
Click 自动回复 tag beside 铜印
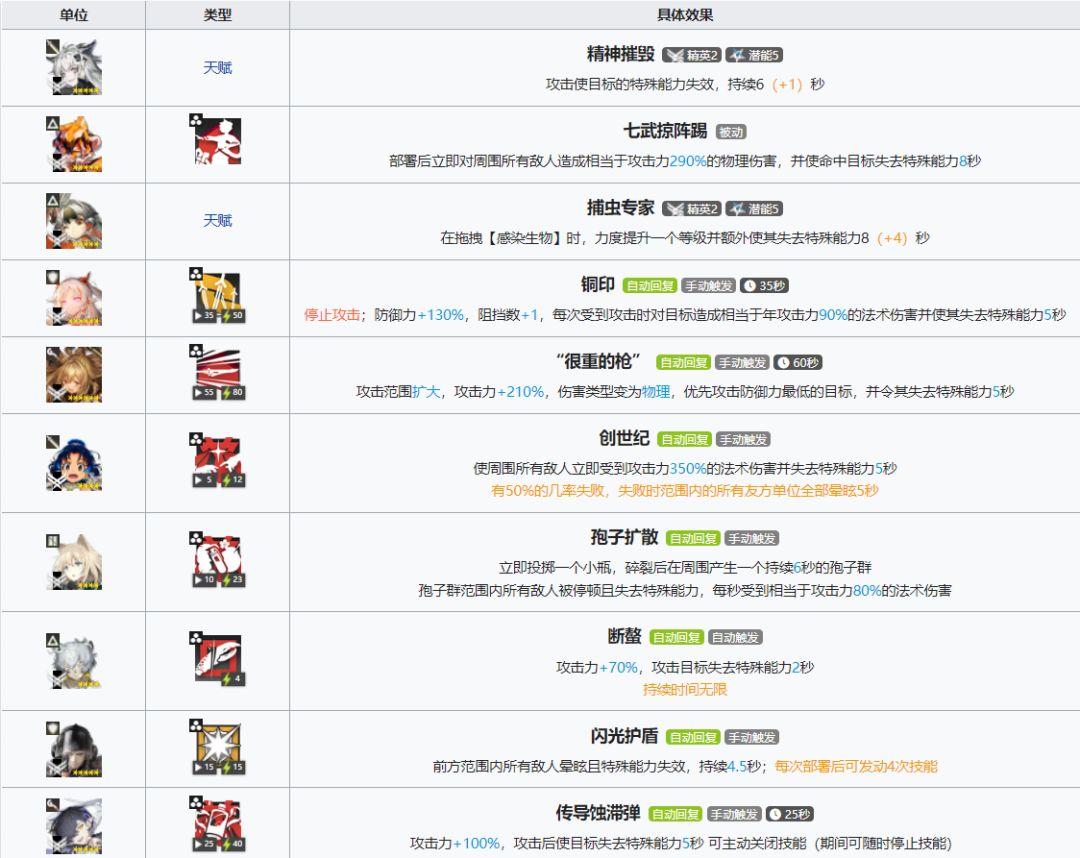pos(650,286)
